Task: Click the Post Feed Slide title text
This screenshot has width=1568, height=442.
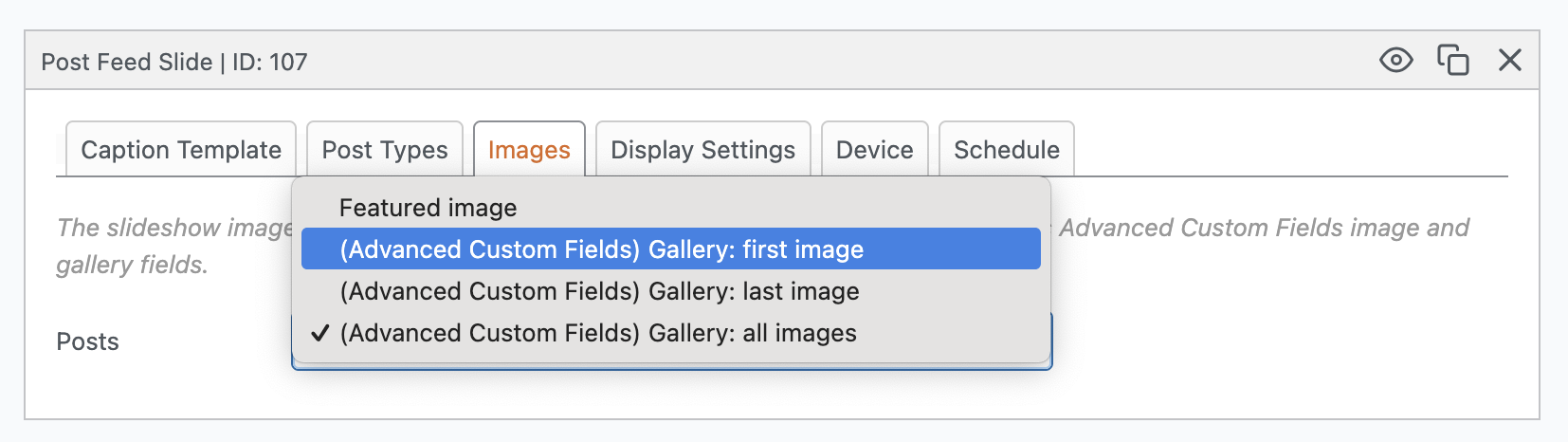Action: point(127,62)
